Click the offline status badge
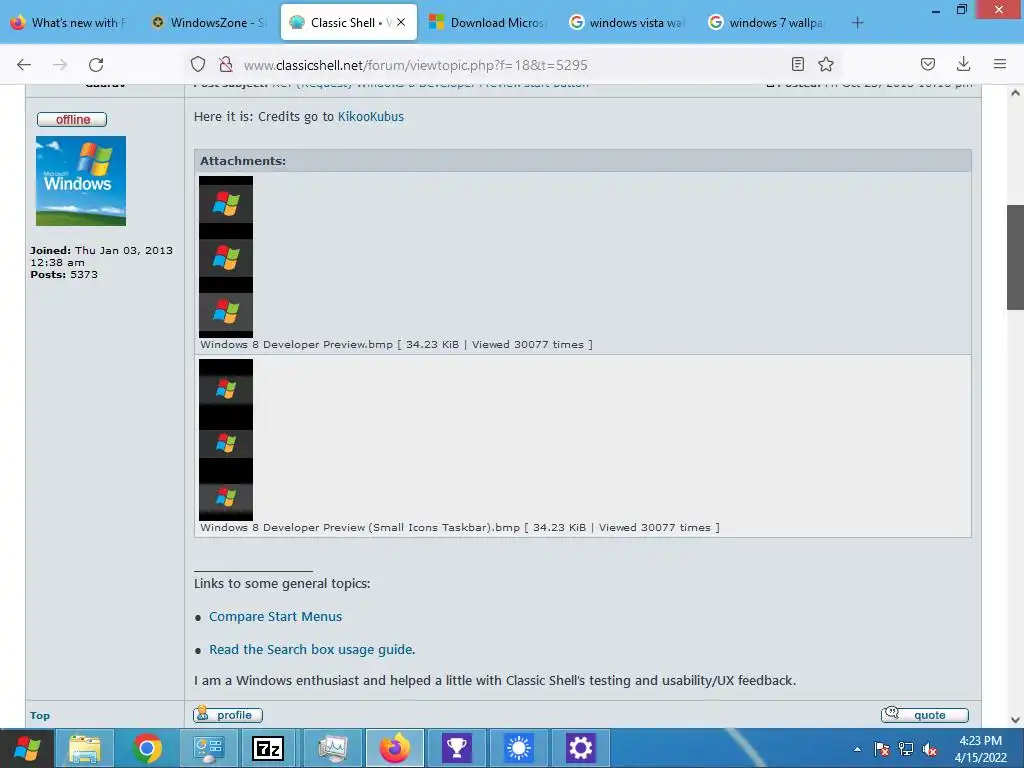Viewport: 1024px width, 768px height. pyautogui.click(x=72, y=120)
